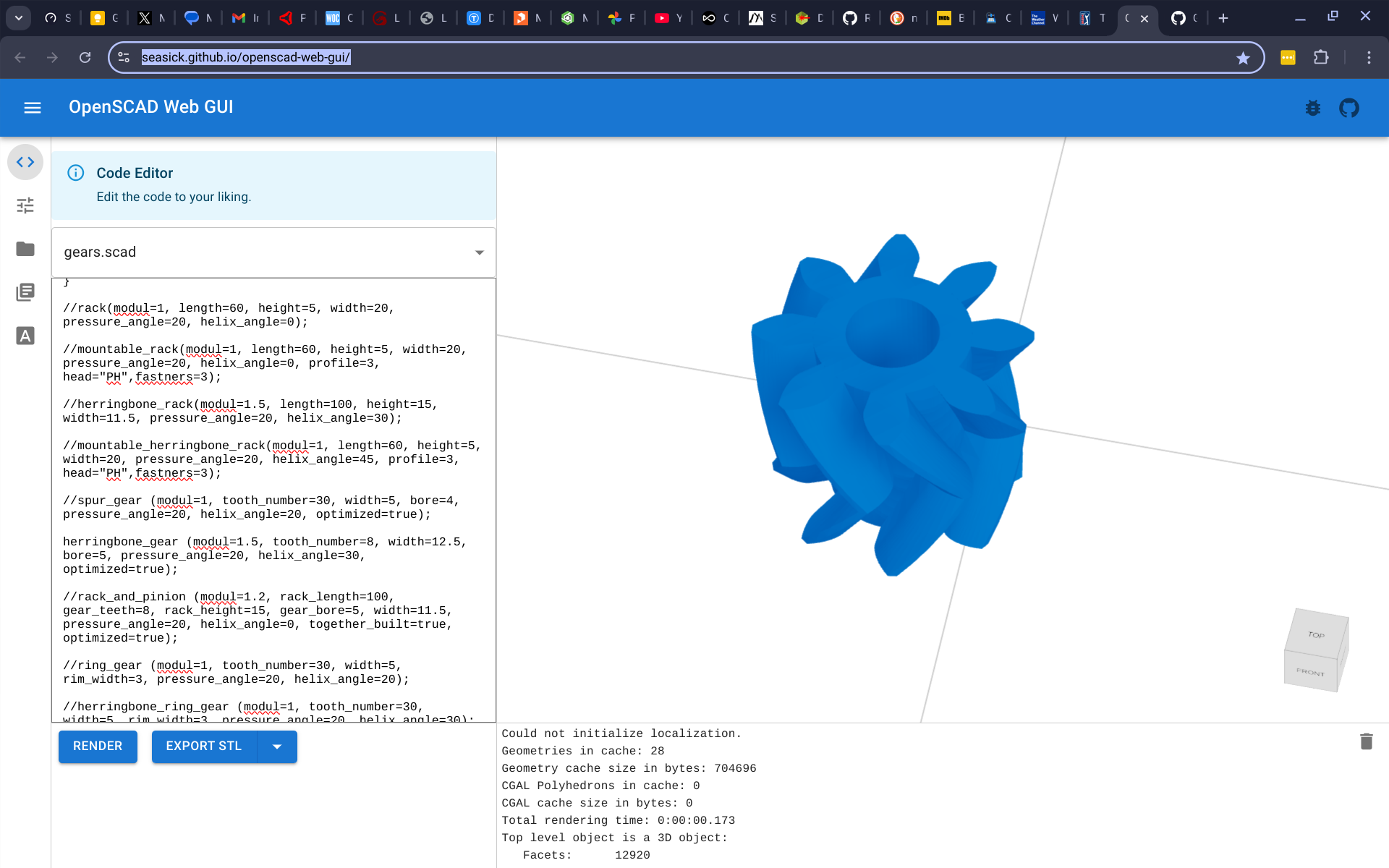Click the bug report icon
The image size is (1389, 868).
pos(1313,109)
